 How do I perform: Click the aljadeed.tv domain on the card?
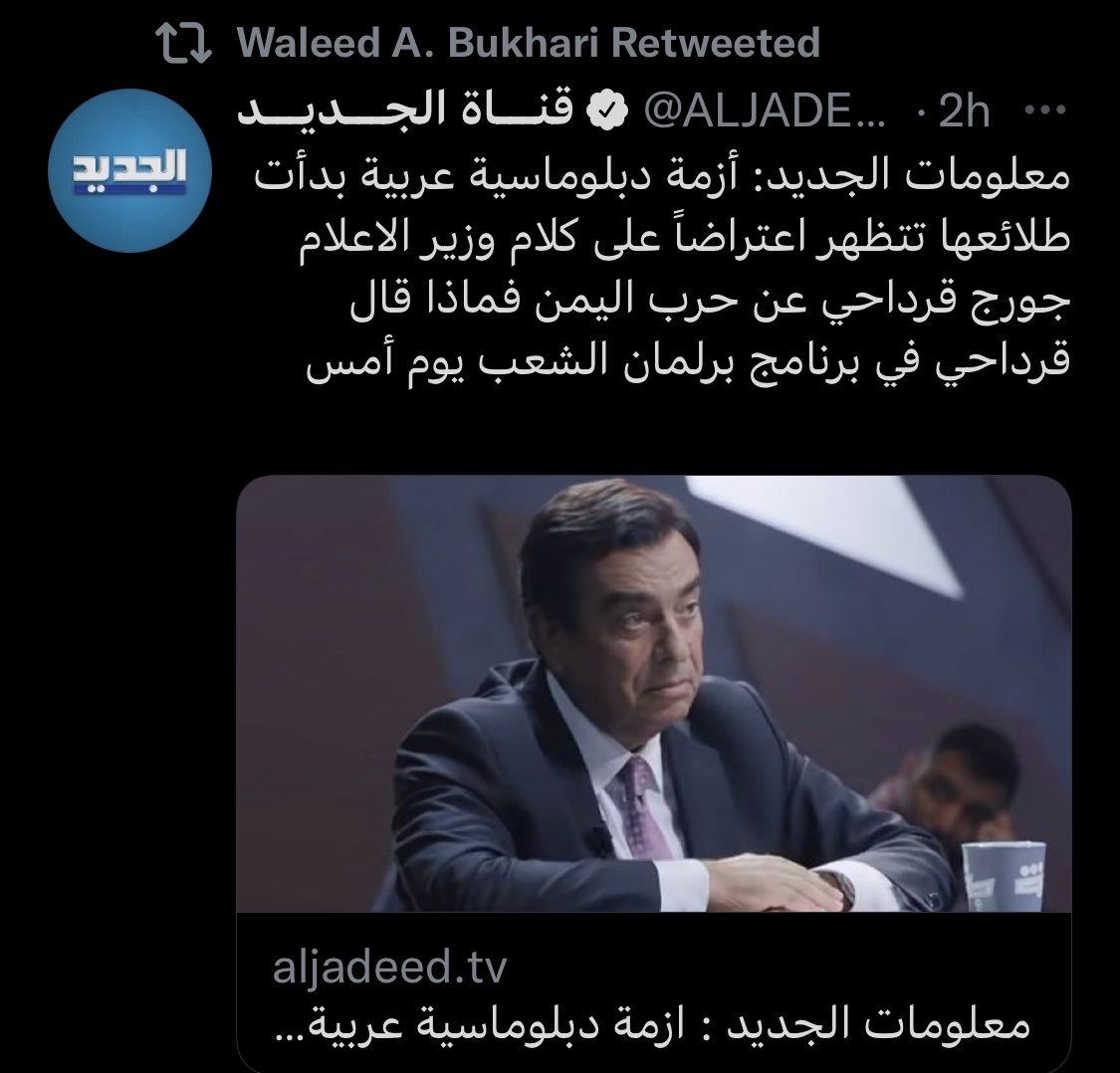pyautogui.click(x=389, y=966)
